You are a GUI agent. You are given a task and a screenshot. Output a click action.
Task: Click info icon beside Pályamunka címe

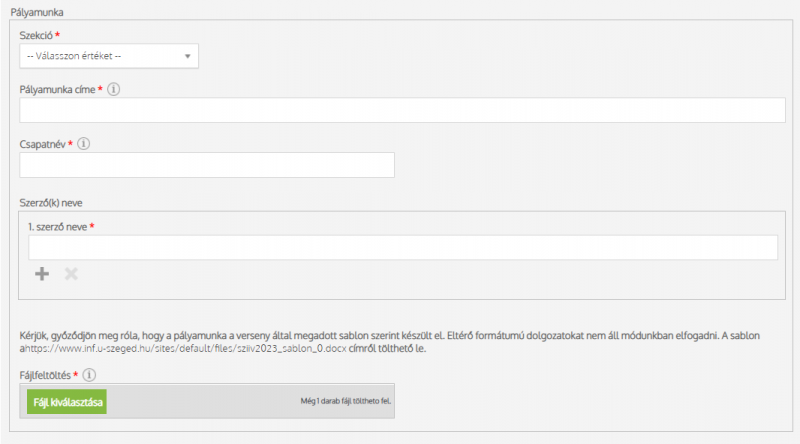(x=114, y=89)
